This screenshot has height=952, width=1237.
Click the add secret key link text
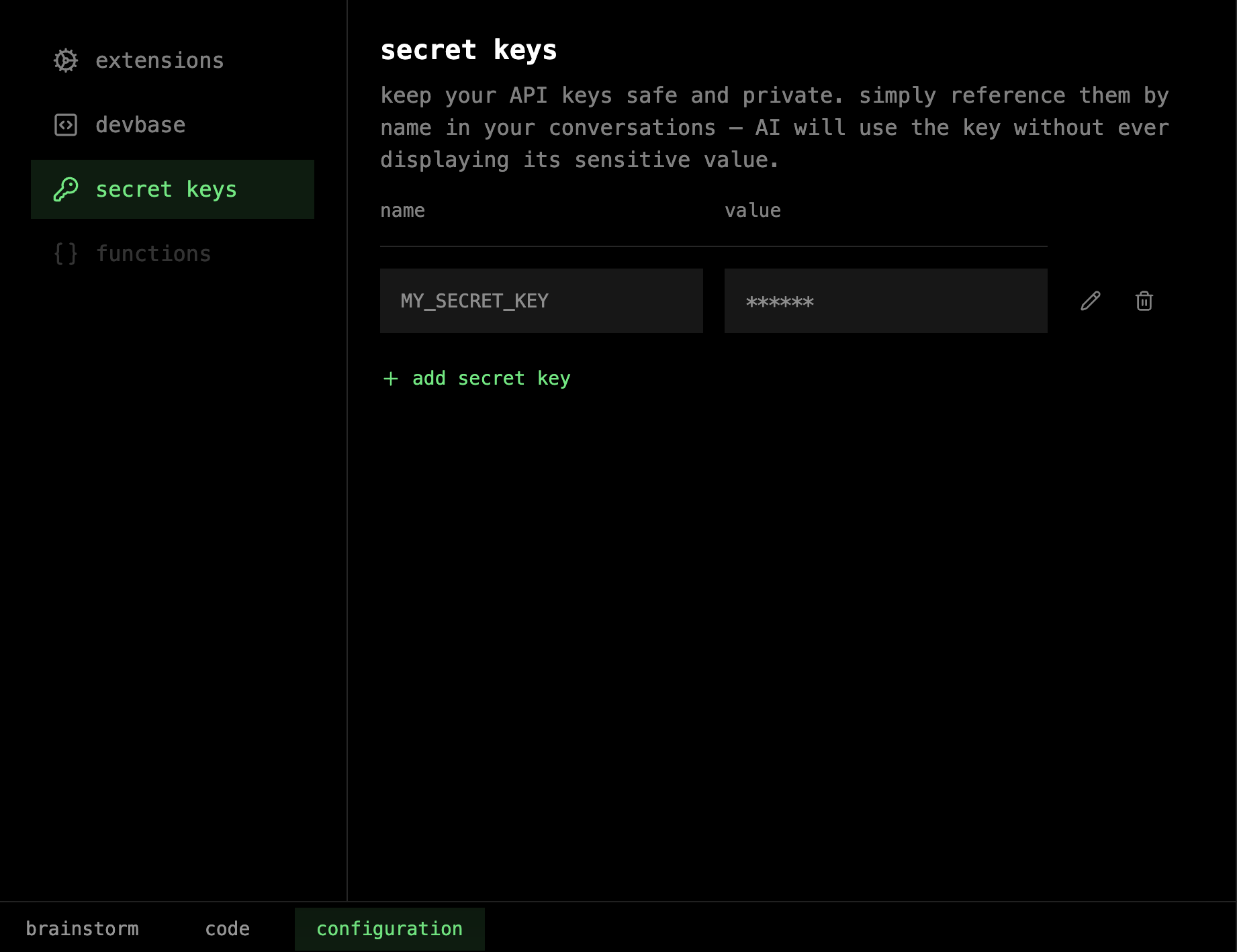(491, 379)
